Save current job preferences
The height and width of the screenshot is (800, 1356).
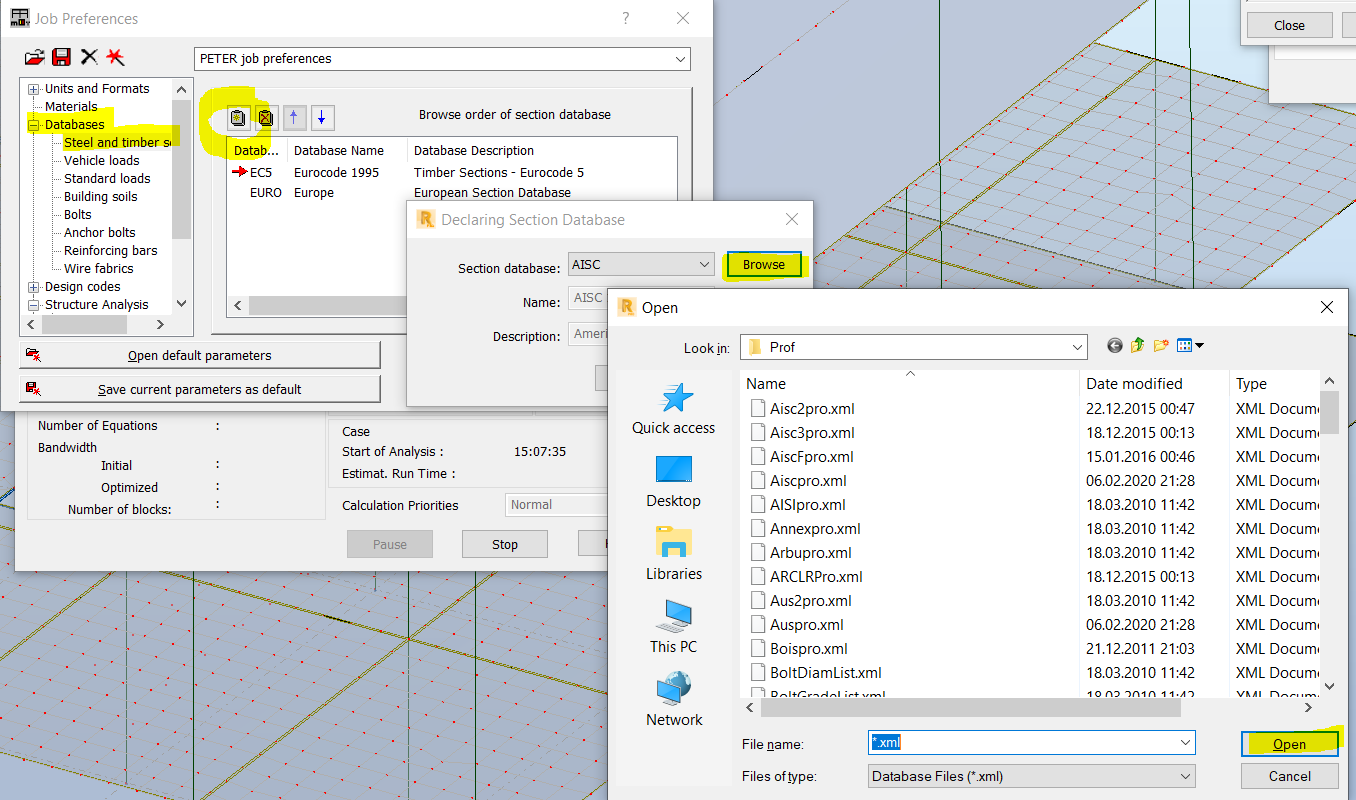click(x=61, y=57)
